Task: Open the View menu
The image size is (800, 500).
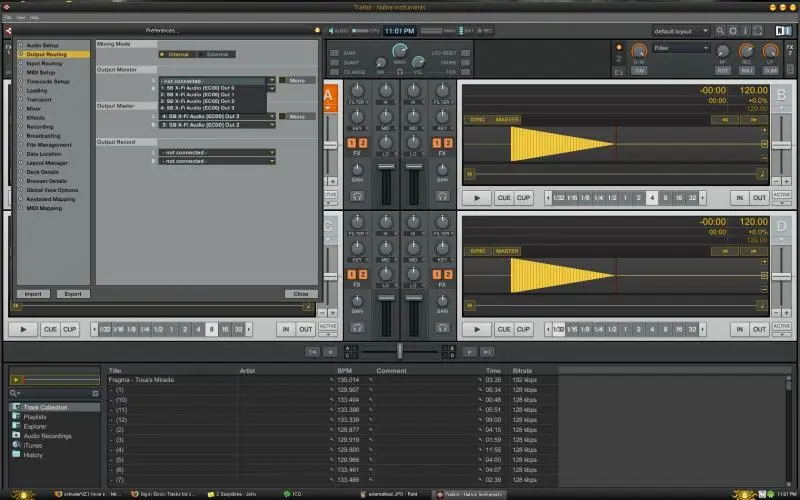Action: tap(21, 18)
